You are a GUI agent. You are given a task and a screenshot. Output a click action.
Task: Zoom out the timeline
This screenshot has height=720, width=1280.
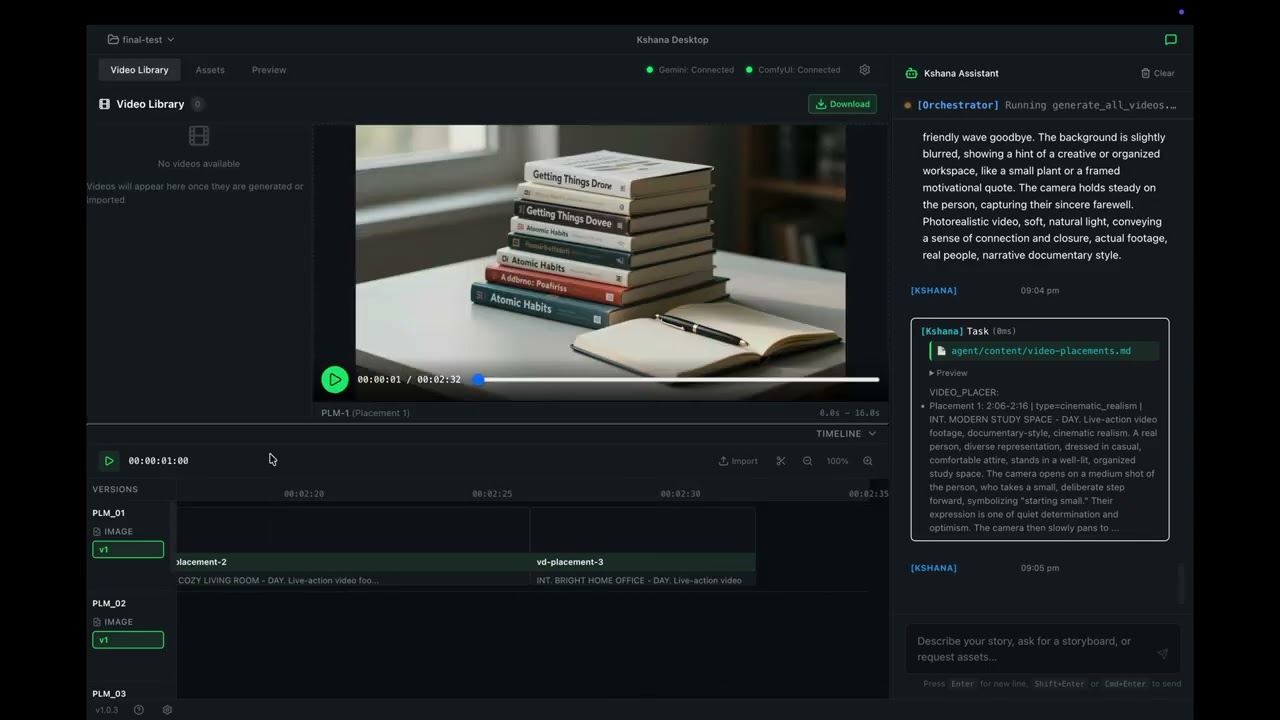click(x=807, y=461)
